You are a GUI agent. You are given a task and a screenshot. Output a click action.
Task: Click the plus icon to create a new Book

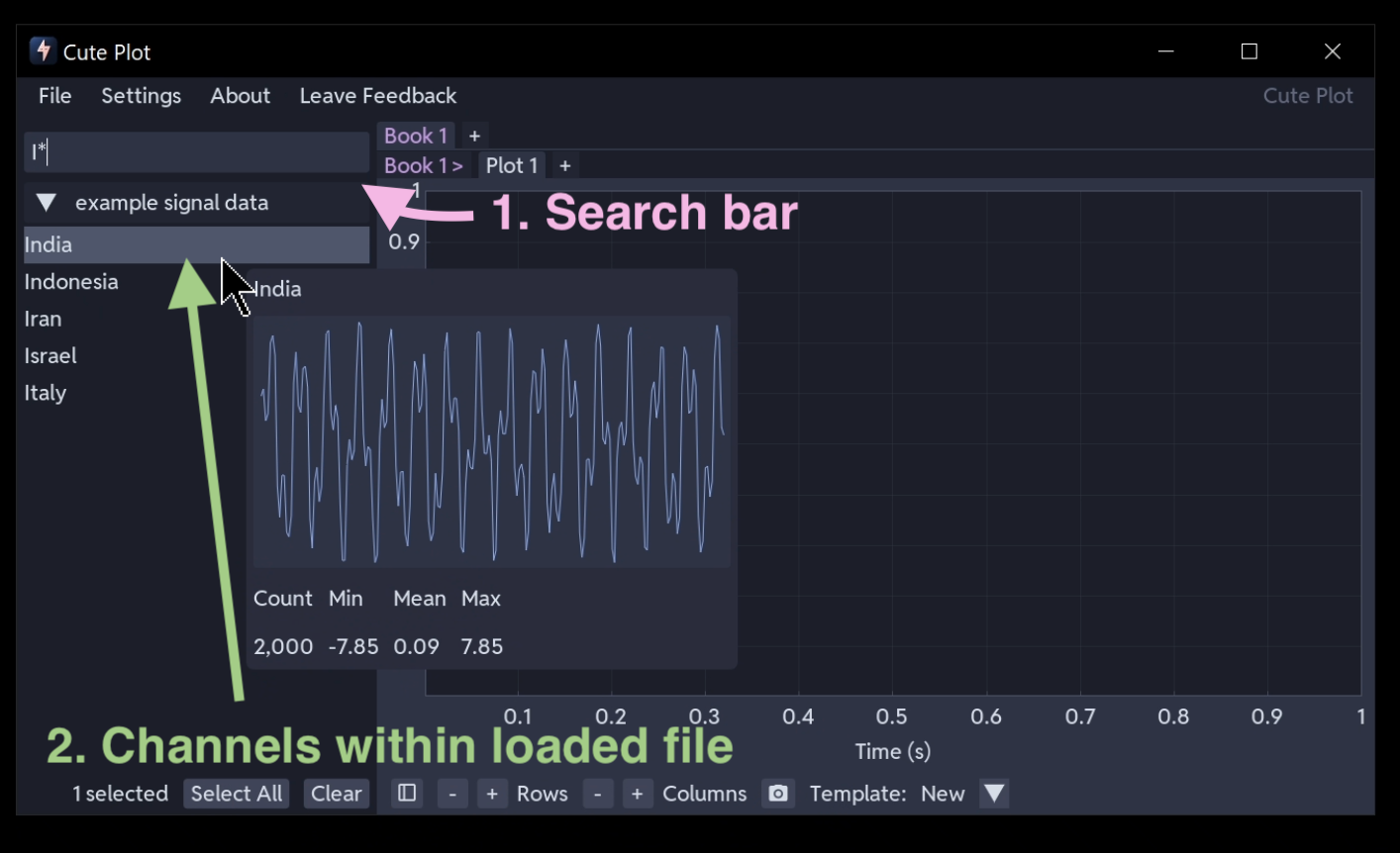click(x=474, y=136)
